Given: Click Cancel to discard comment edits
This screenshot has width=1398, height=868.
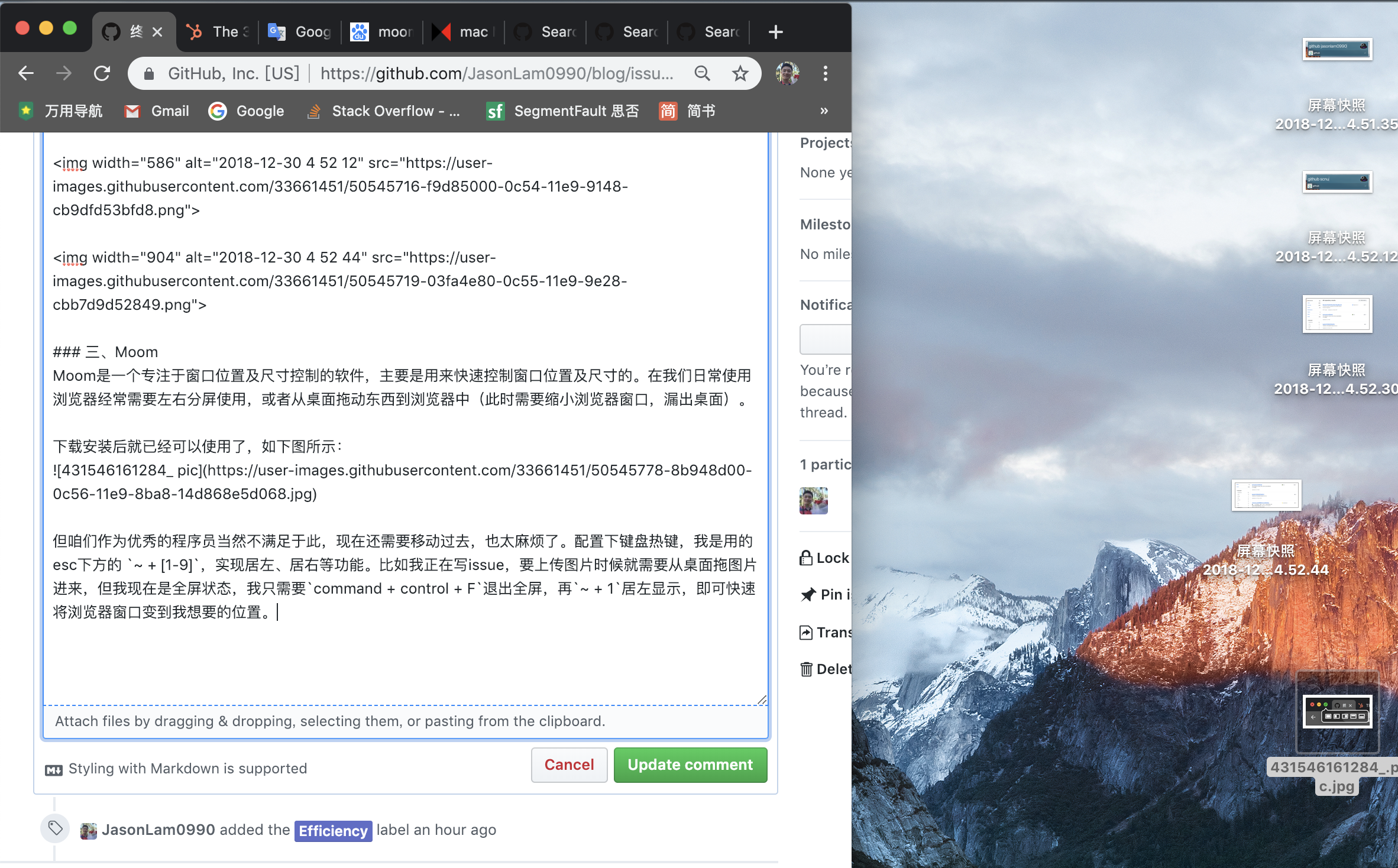Looking at the screenshot, I should coord(569,765).
